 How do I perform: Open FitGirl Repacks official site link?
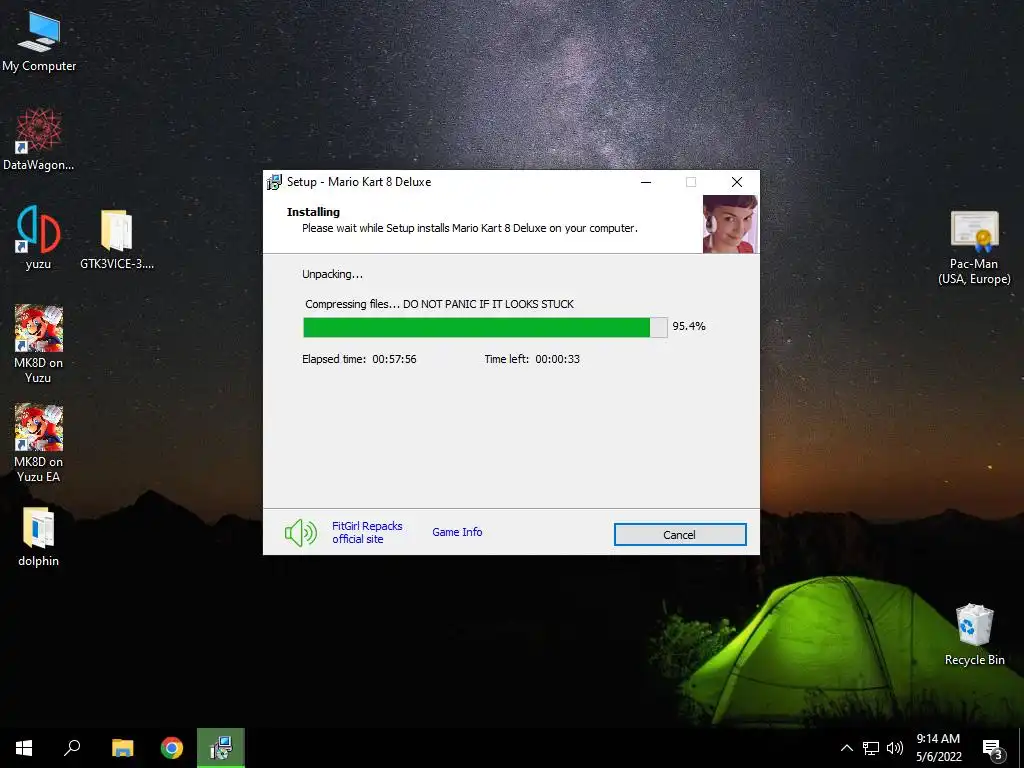[367, 532]
